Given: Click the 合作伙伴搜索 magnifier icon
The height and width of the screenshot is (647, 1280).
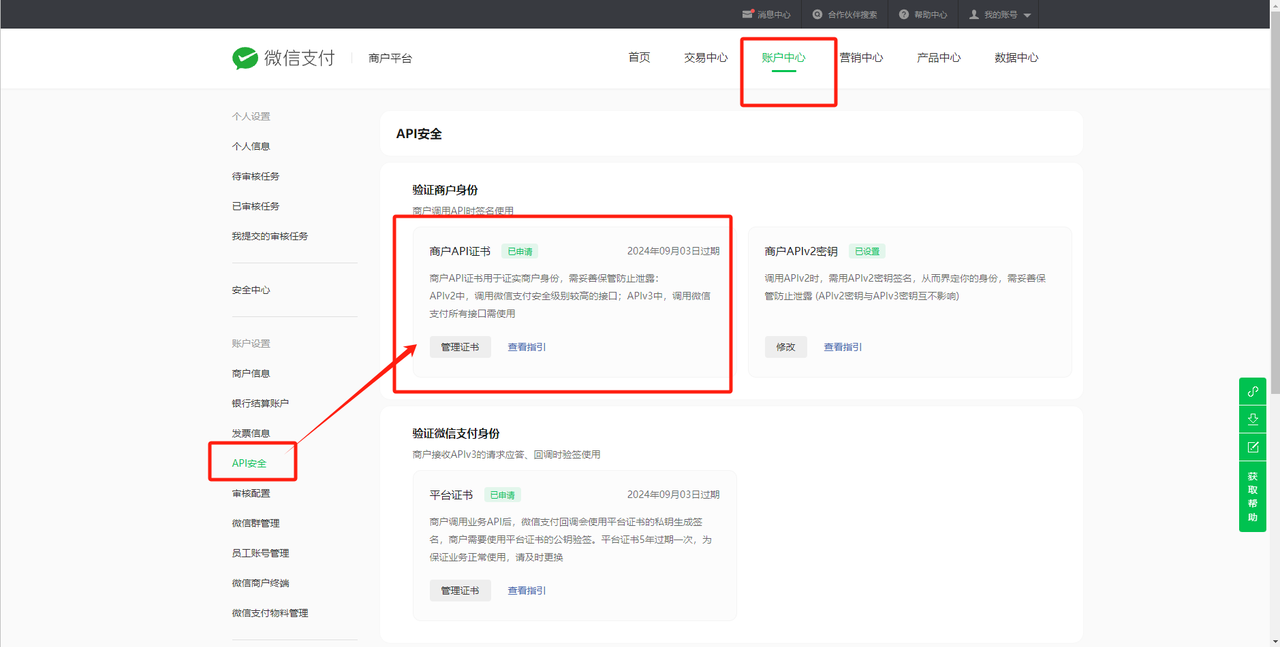Looking at the screenshot, I should click(x=815, y=14).
